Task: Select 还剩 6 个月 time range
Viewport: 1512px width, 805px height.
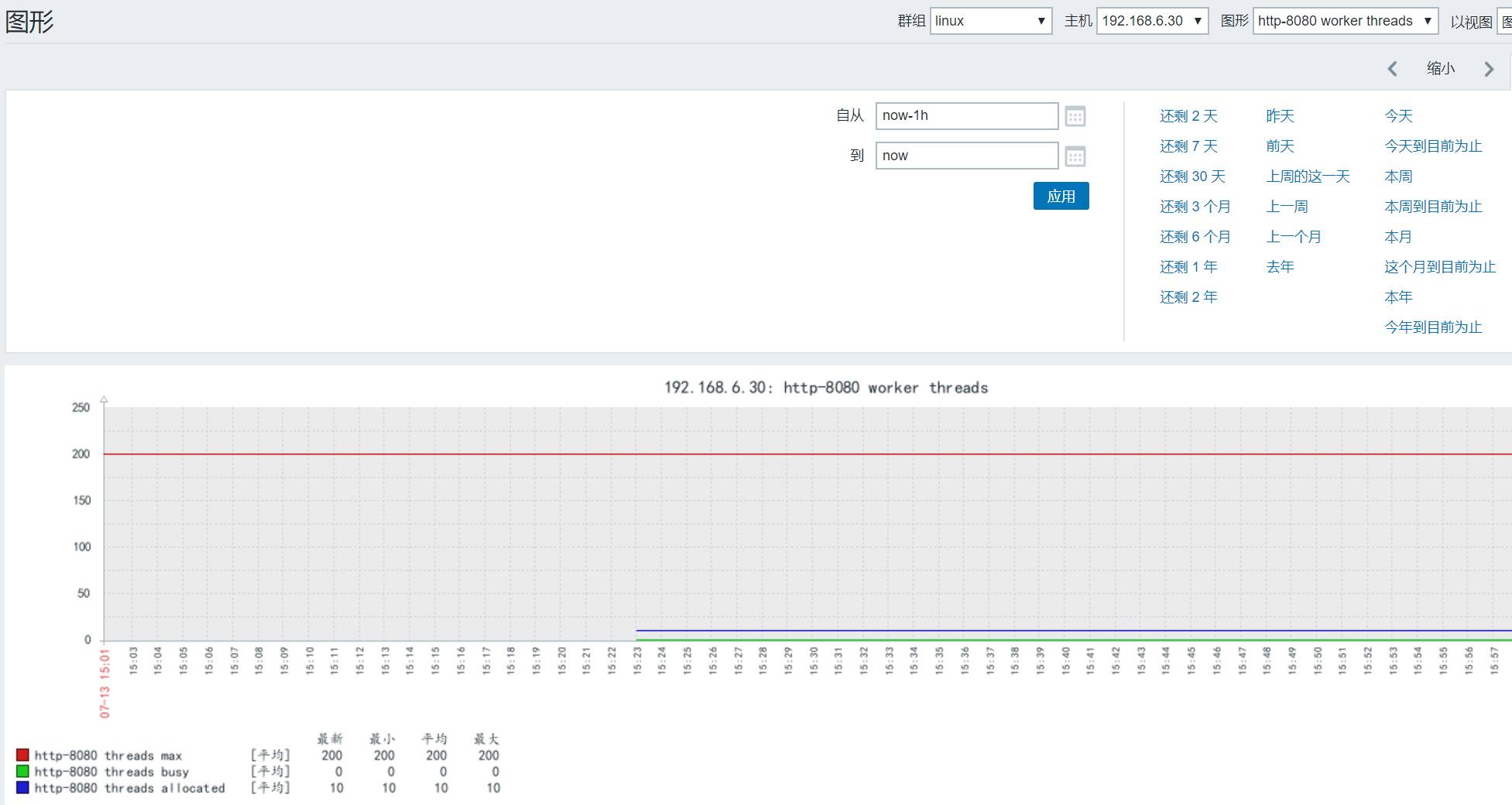Action: [x=1195, y=237]
